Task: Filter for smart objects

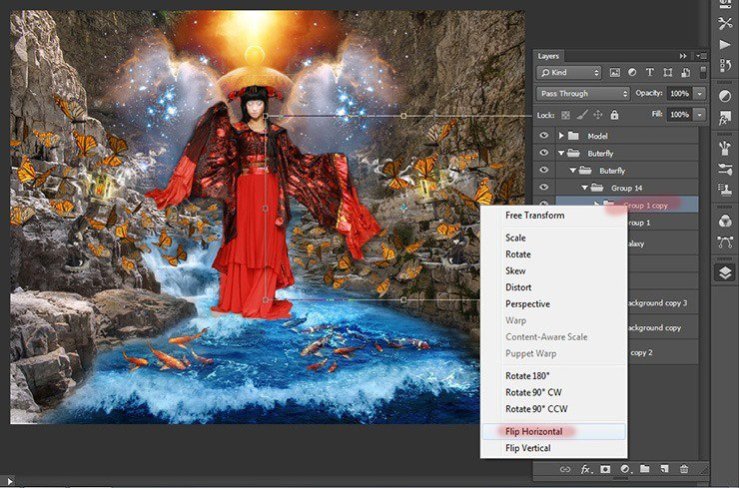Action: [x=685, y=73]
